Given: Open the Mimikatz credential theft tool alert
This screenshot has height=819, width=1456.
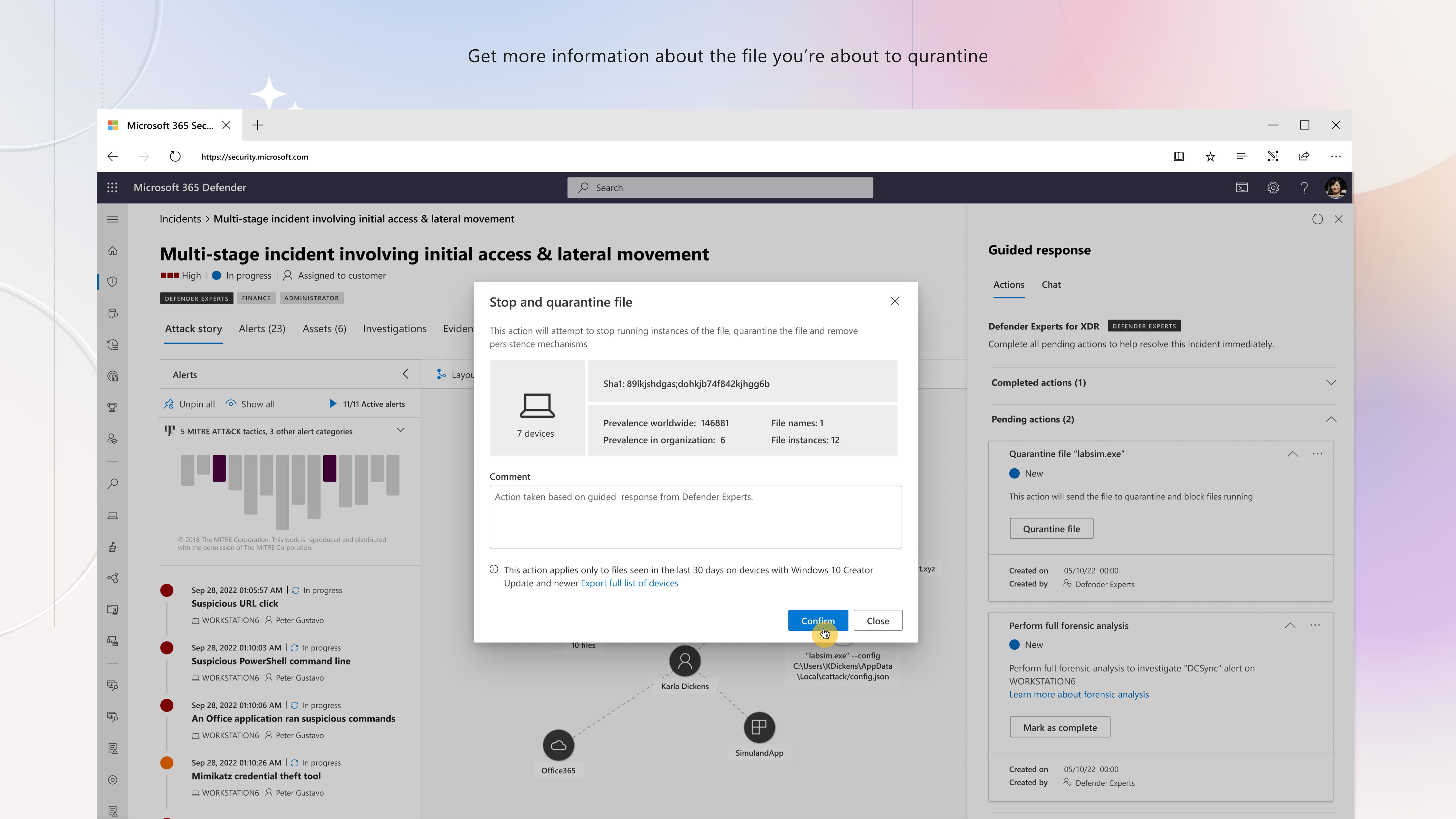Looking at the screenshot, I should coord(256,777).
